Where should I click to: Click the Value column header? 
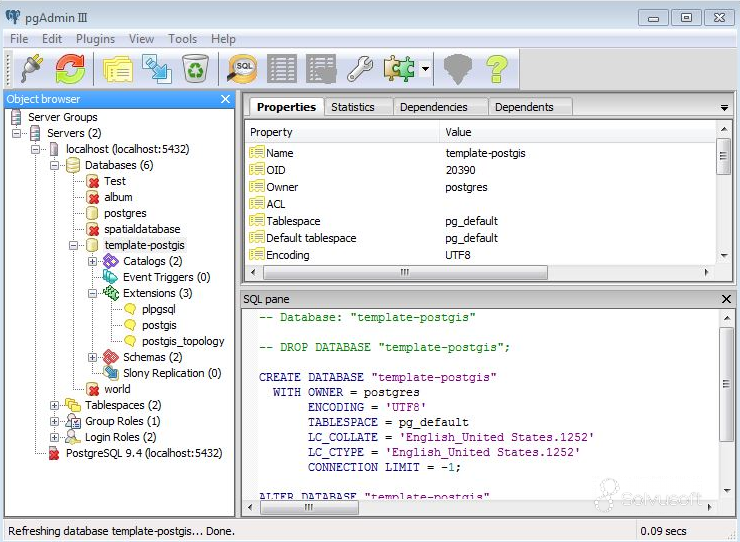coord(578,132)
